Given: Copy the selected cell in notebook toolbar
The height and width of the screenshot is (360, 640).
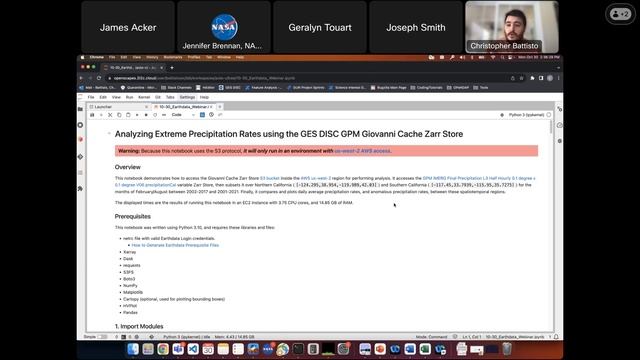Looking at the screenshot, I should (x=119, y=115).
